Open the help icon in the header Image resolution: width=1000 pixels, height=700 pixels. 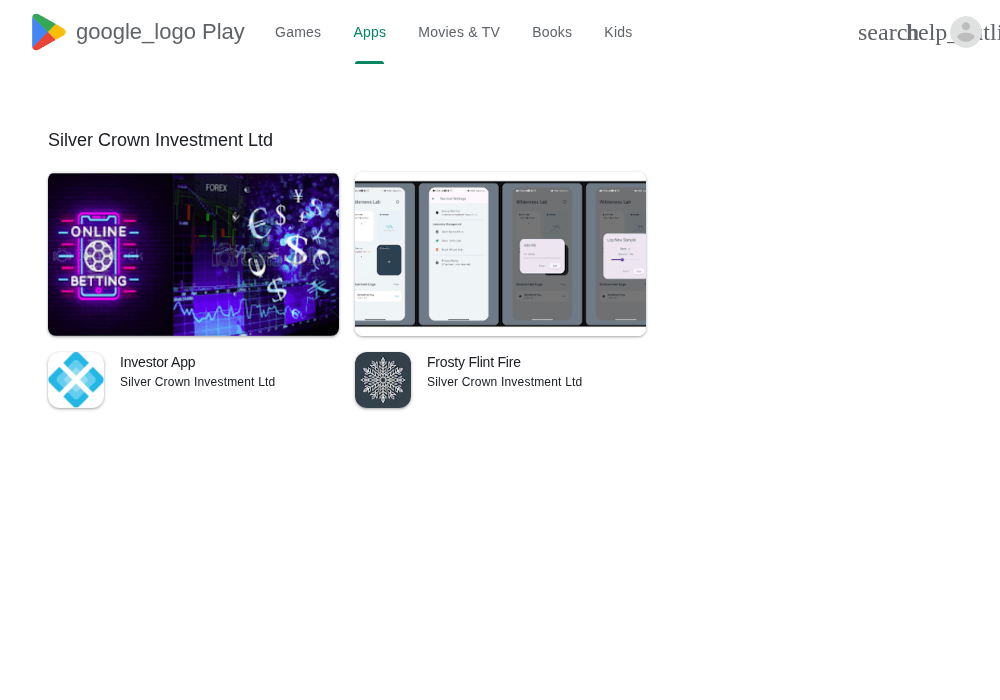tap(930, 33)
